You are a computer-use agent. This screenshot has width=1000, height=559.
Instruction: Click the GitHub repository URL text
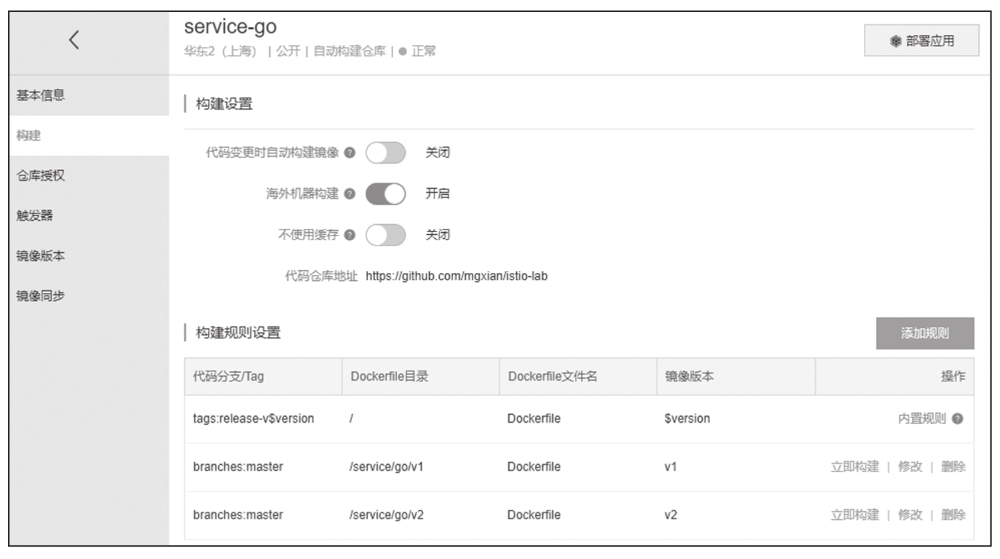(456, 276)
